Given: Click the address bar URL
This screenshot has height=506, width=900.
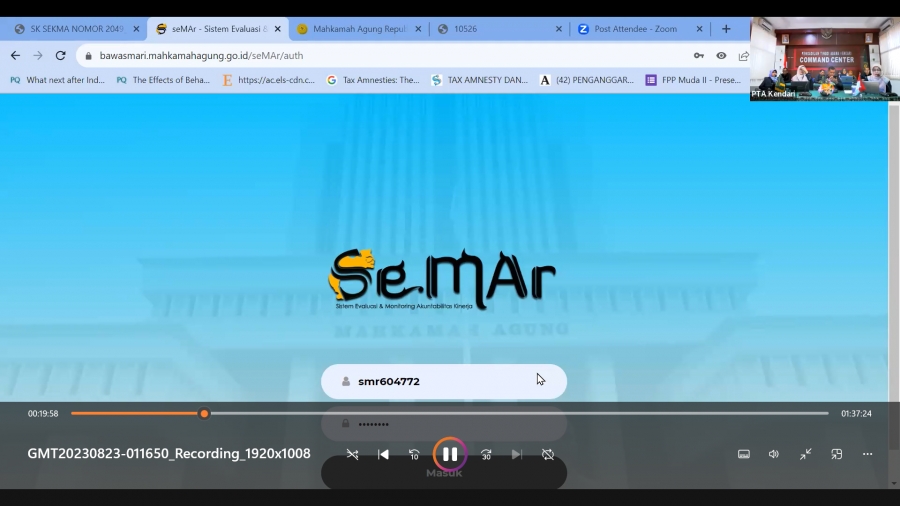Looking at the screenshot, I should [201, 56].
